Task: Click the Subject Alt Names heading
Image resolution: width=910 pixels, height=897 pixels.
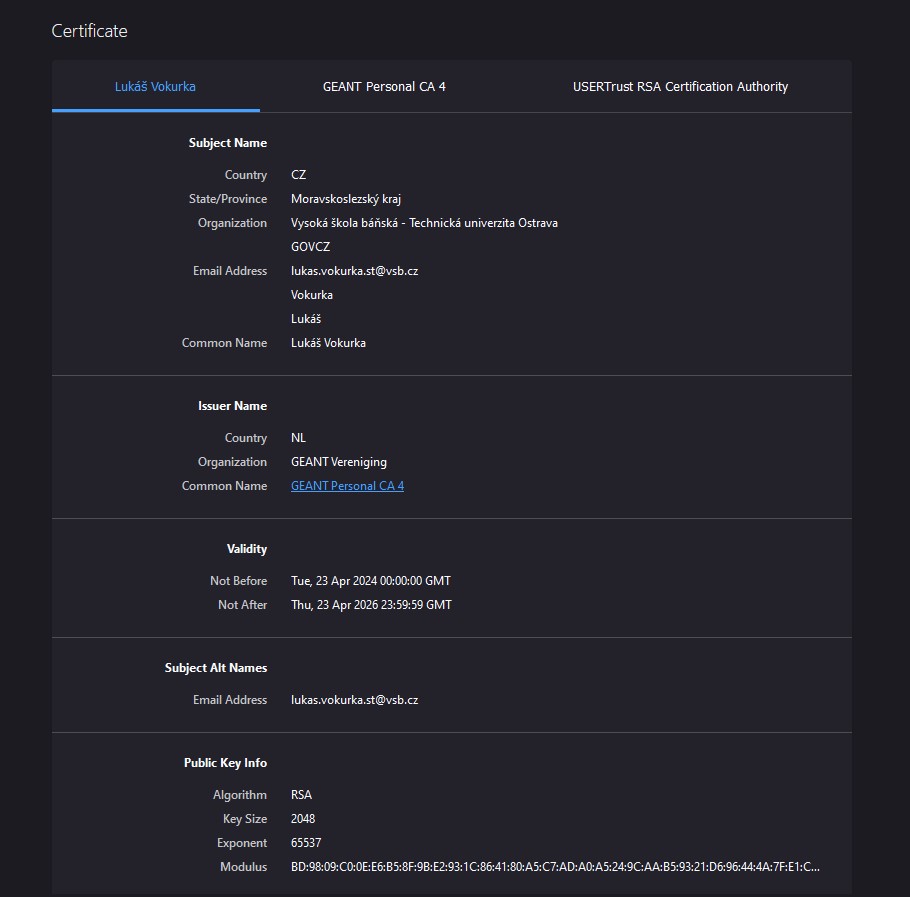Action: (x=216, y=668)
